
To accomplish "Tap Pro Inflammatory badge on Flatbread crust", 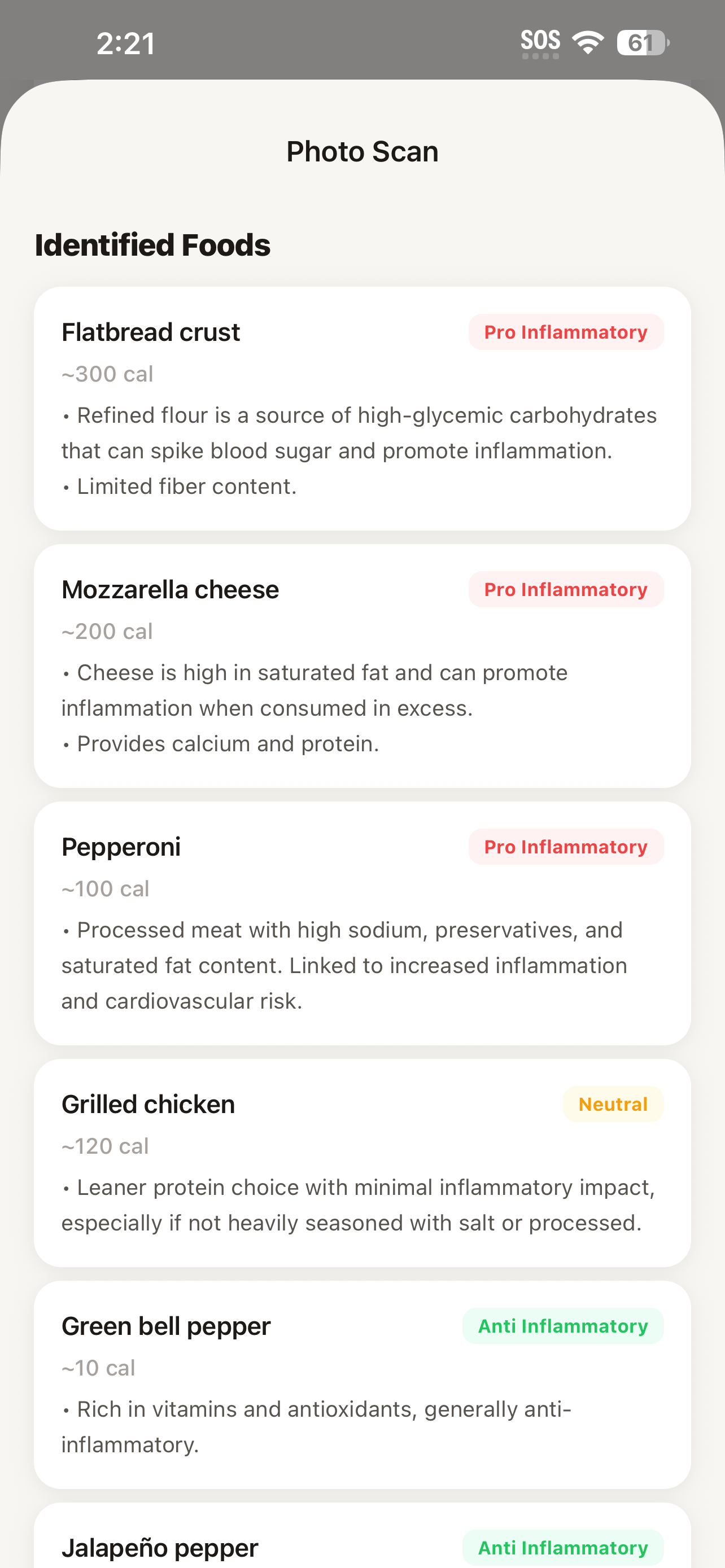I will coord(566,332).
